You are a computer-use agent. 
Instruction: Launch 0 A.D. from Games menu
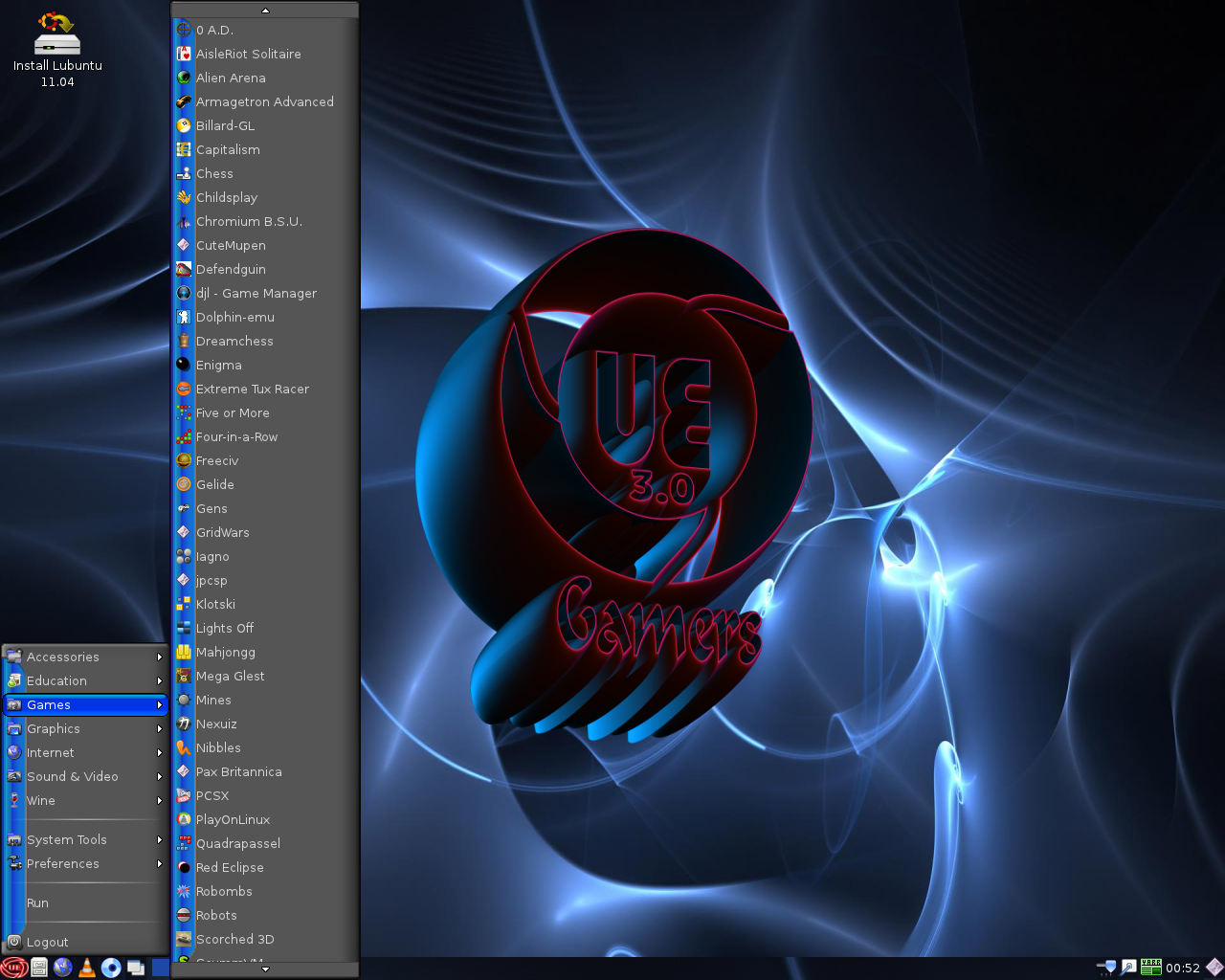point(265,30)
